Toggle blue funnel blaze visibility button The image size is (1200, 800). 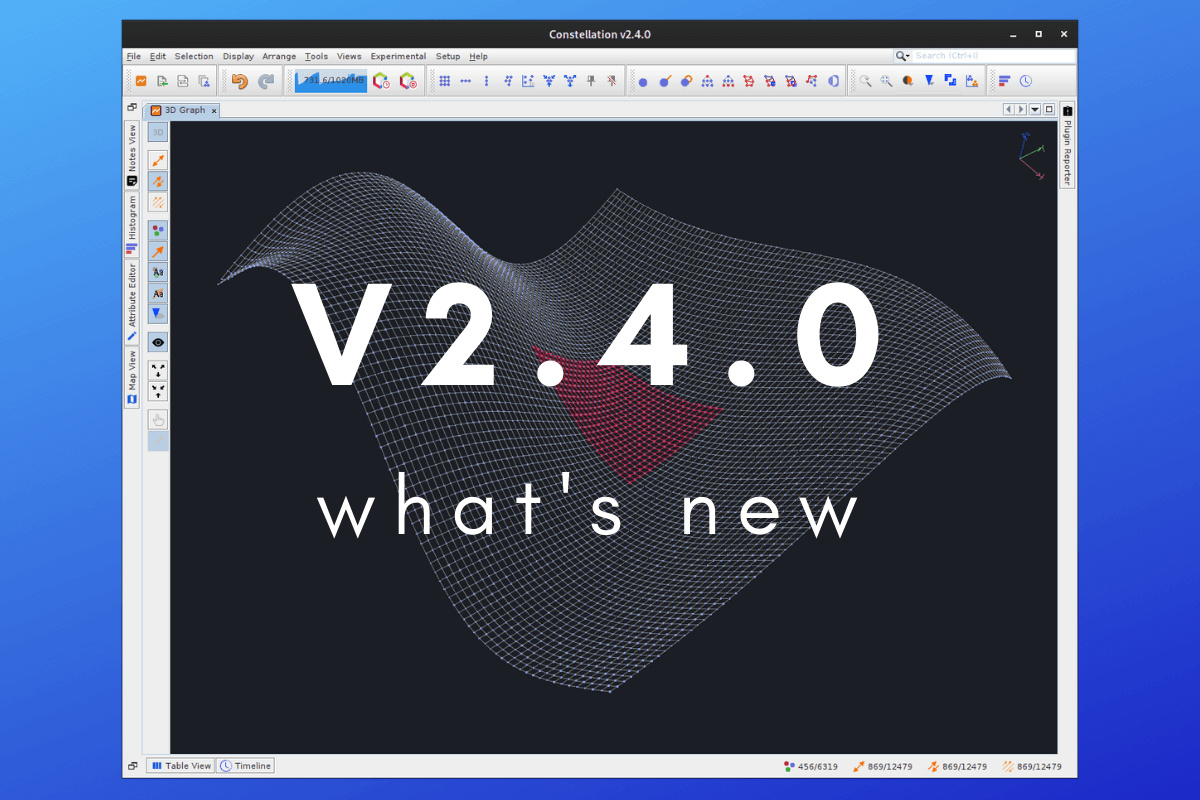tap(158, 313)
